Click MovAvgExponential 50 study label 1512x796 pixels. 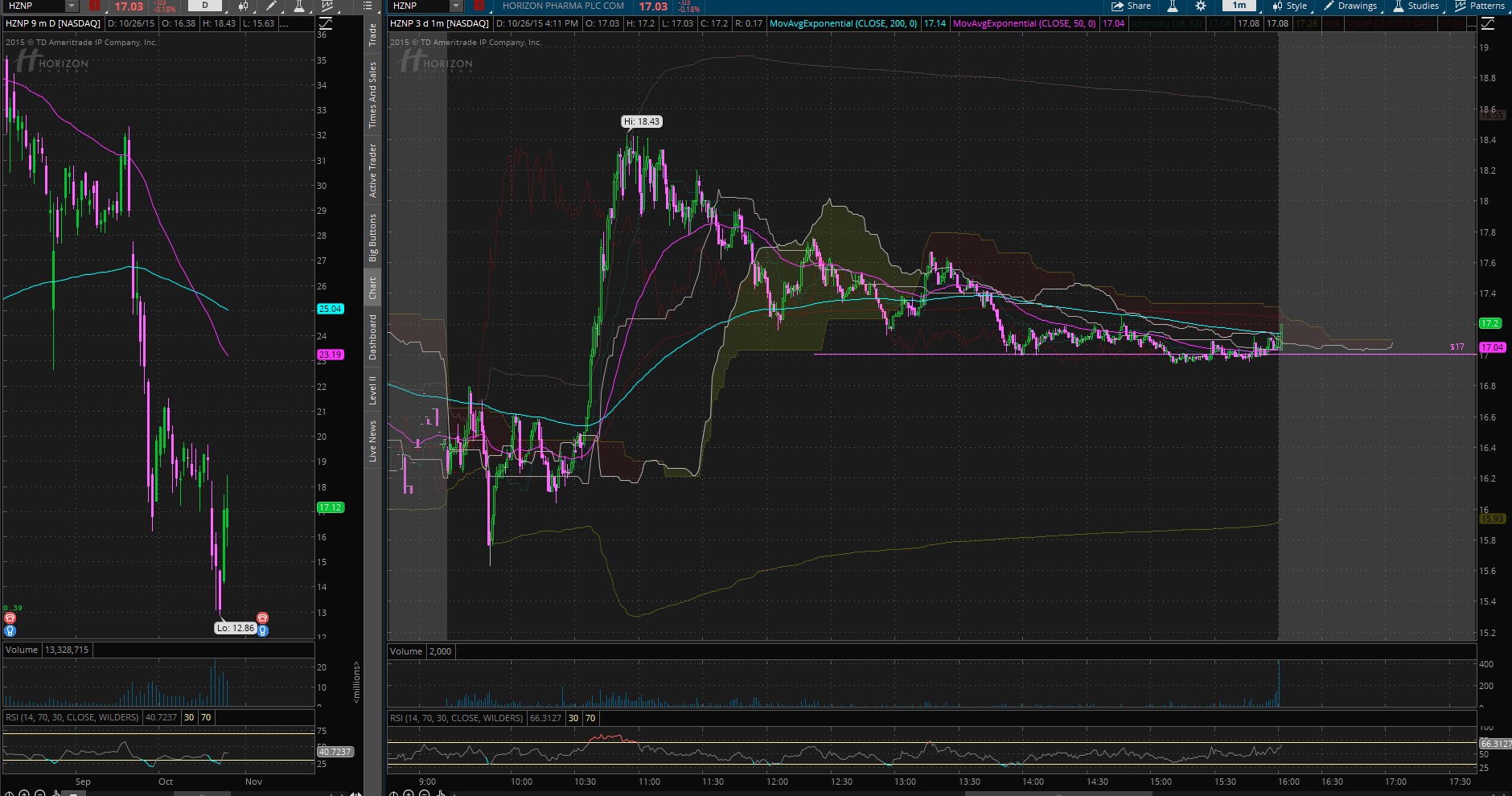[x=1024, y=23]
